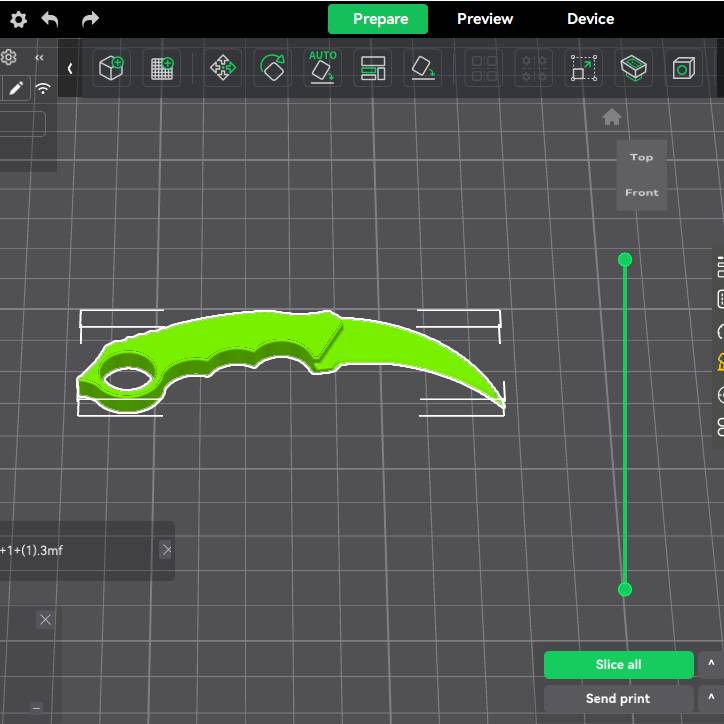Open dropdown arrow beside Send print

click(711, 698)
